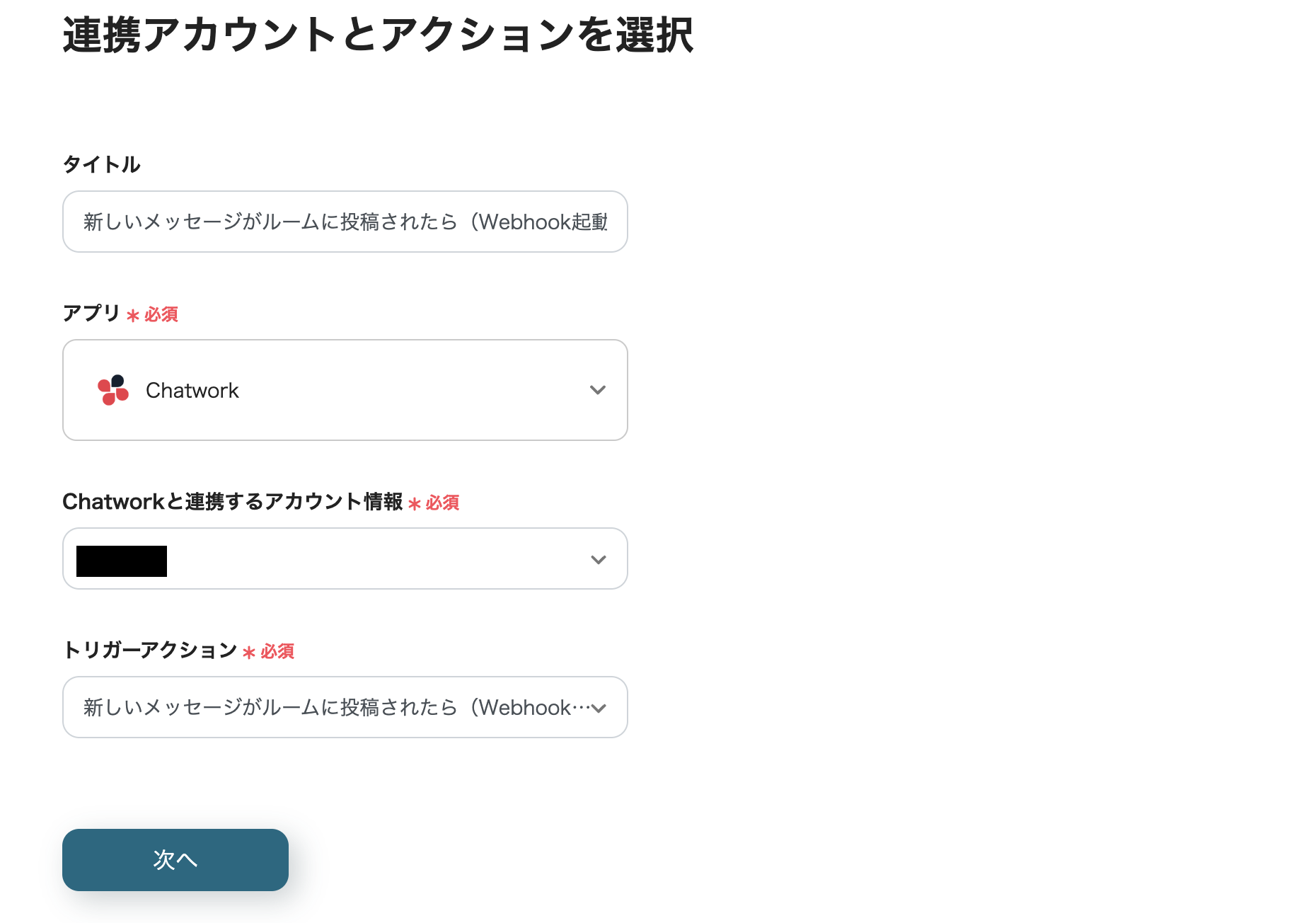Screen dimensions: 1316x923
Task: Open the アプリ dropdown showing Chatwork
Action: point(345,390)
